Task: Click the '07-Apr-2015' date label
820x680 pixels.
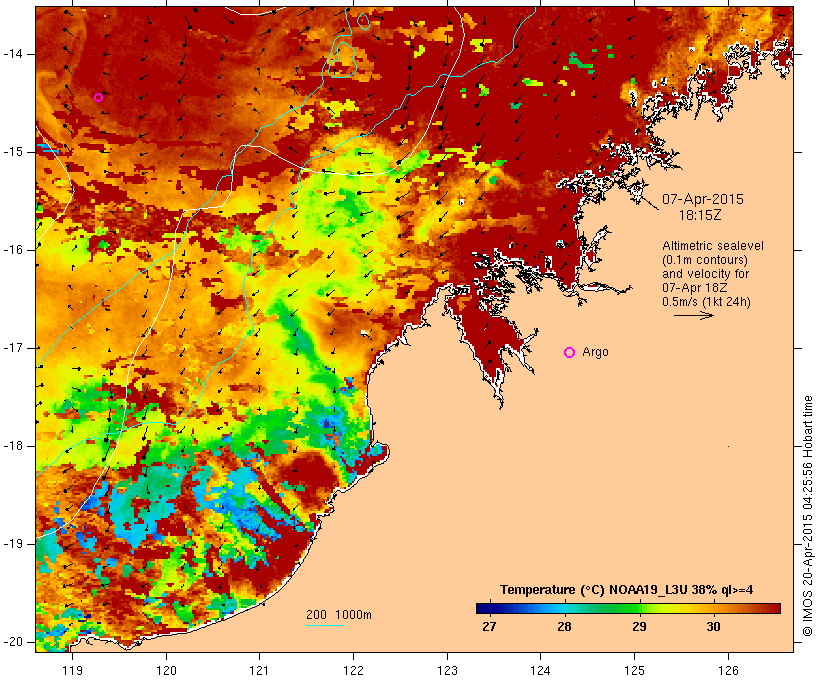Action: 702,199
